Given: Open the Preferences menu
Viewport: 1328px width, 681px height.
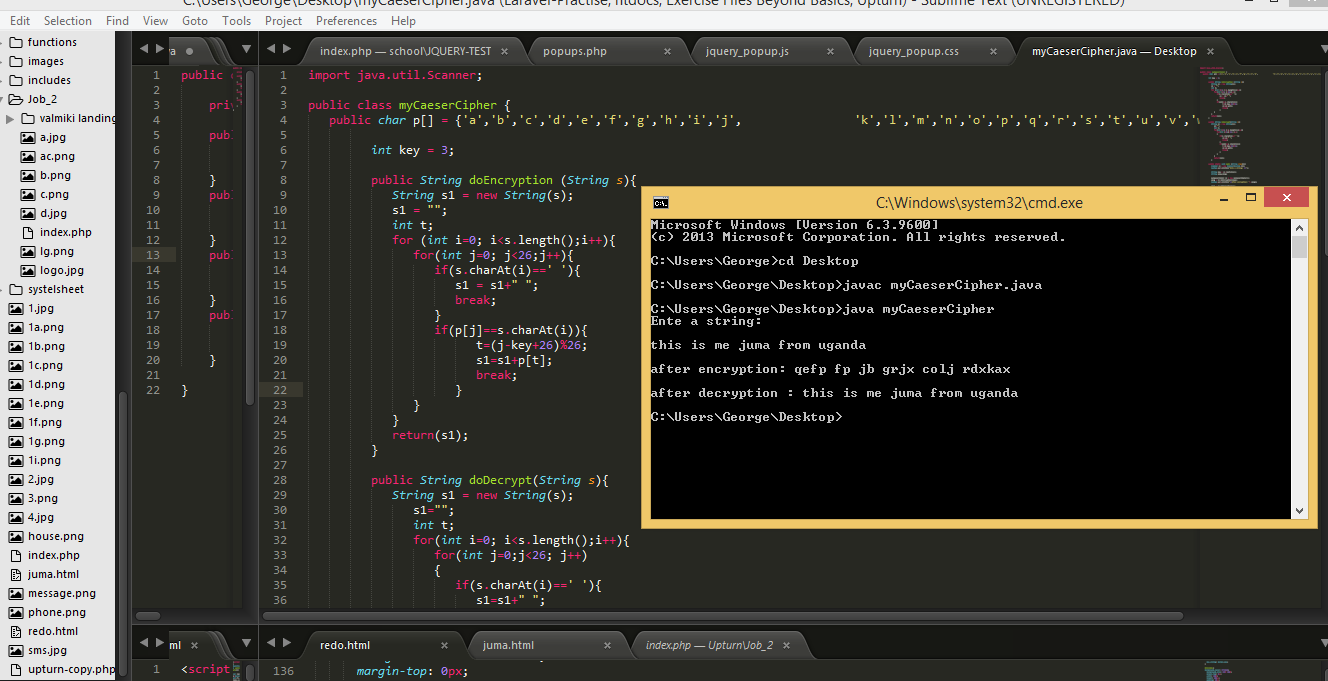Looking at the screenshot, I should pos(346,20).
